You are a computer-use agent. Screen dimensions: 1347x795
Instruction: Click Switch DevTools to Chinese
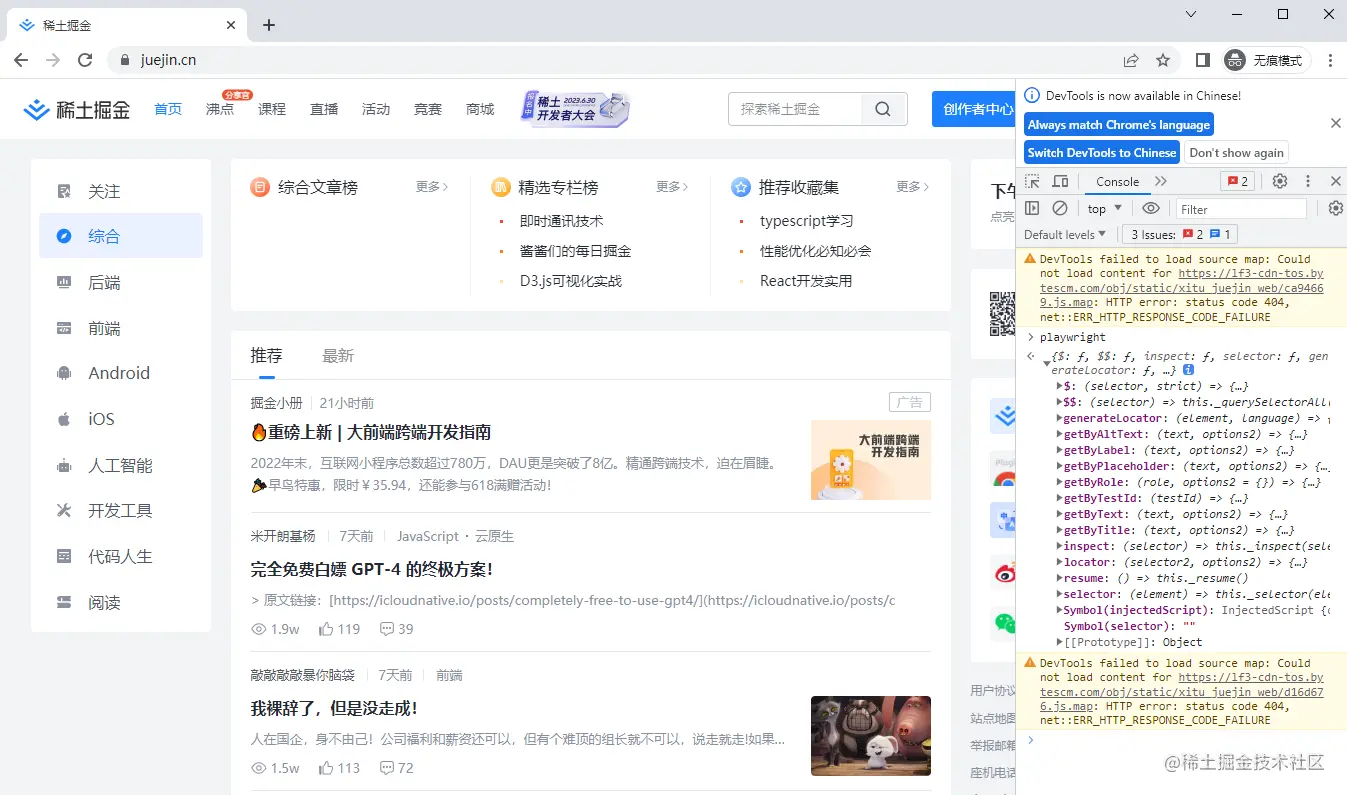[x=1102, y=152]
